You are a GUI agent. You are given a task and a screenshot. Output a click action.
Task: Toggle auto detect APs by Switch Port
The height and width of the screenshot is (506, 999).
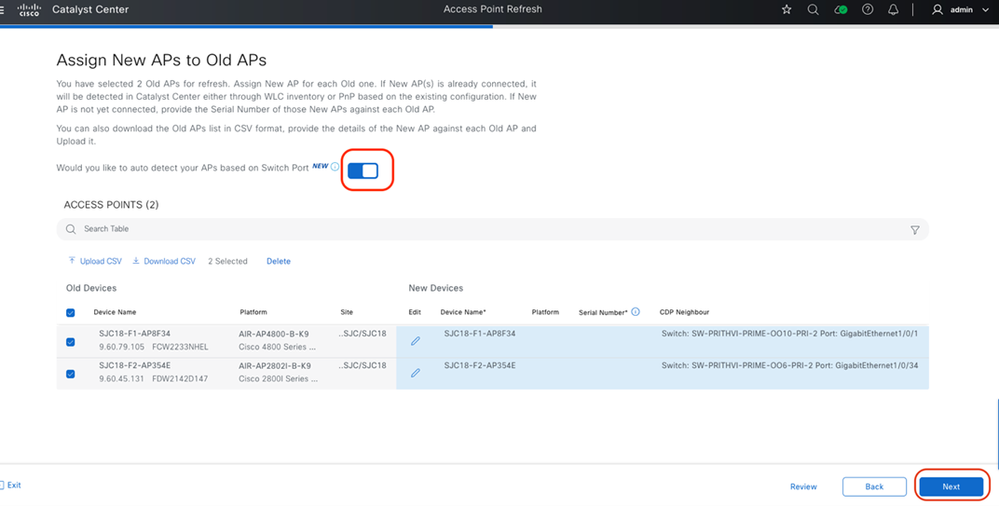[x=363, y=170]
